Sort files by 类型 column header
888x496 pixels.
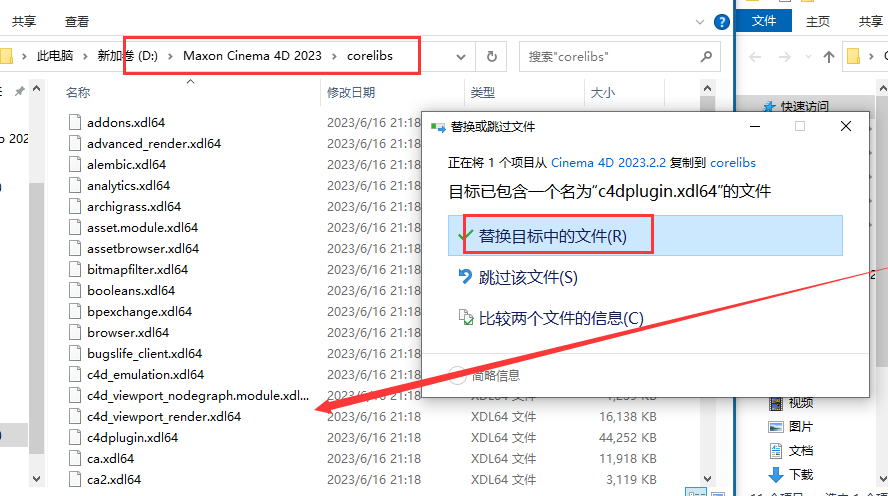[x=483, y=92]
